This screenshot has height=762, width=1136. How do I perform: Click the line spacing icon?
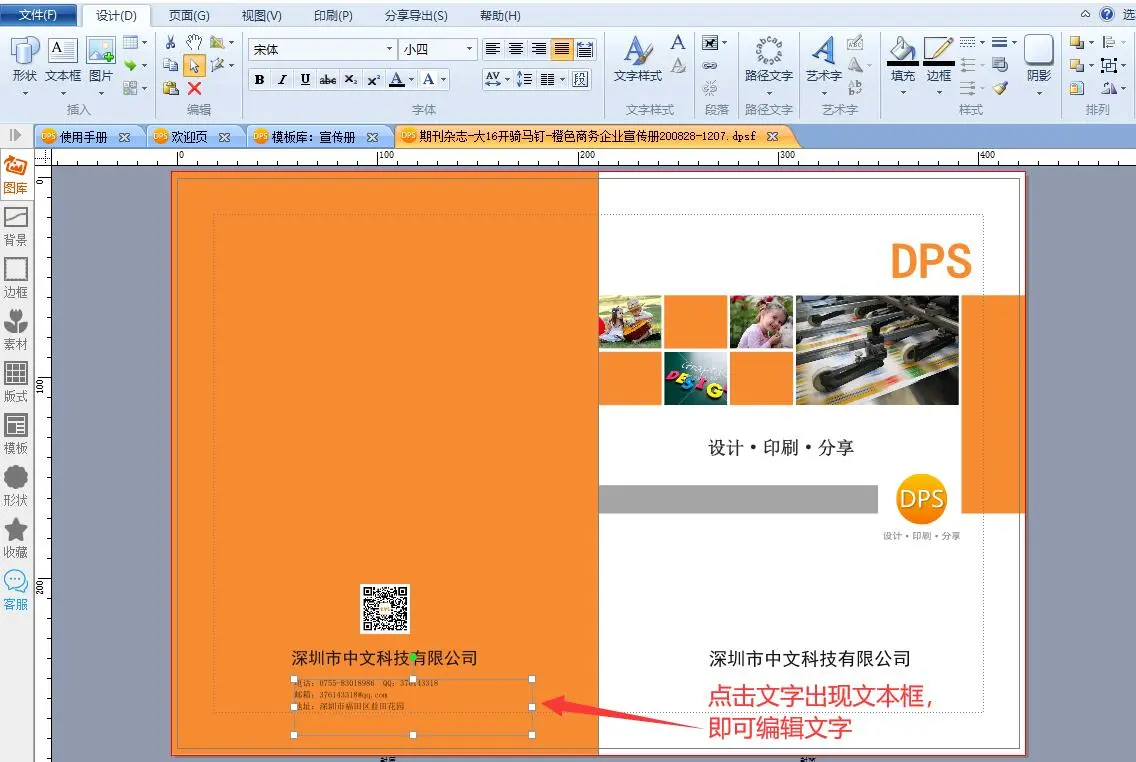click(524, 80)
